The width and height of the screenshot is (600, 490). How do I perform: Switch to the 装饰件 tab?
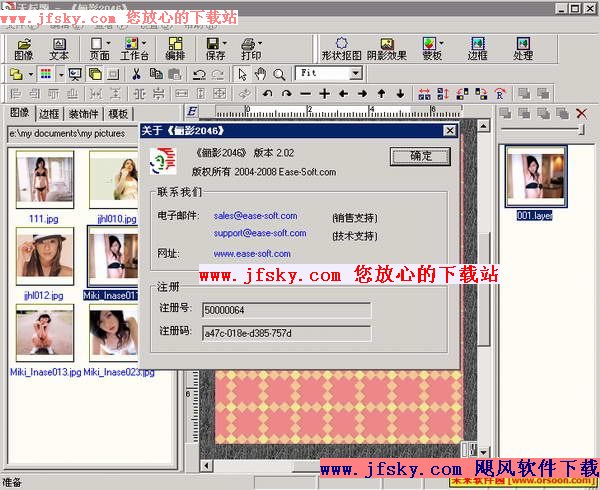click(83, 114)
